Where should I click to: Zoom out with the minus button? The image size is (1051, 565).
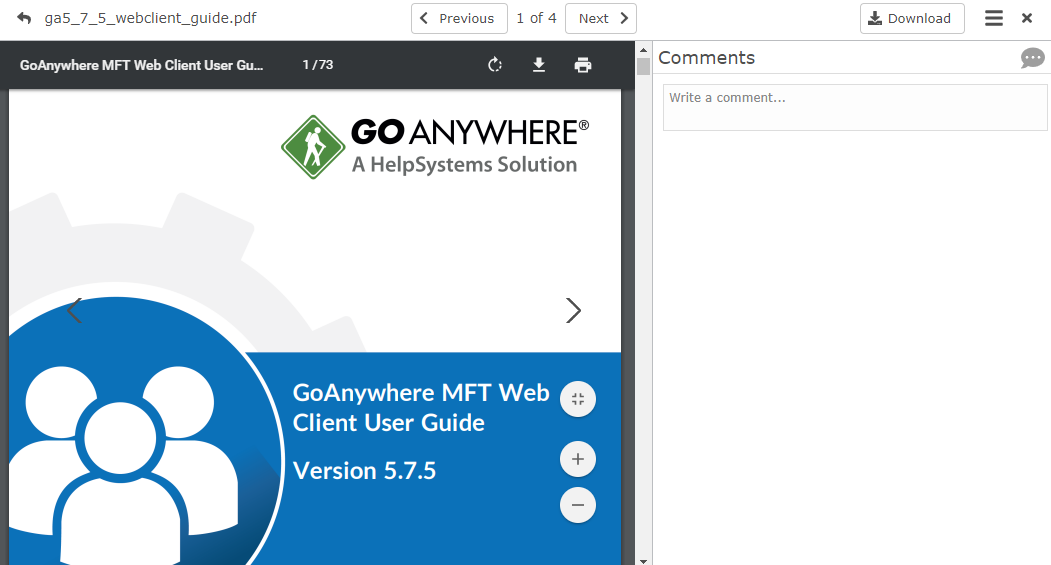click(578, 505)
